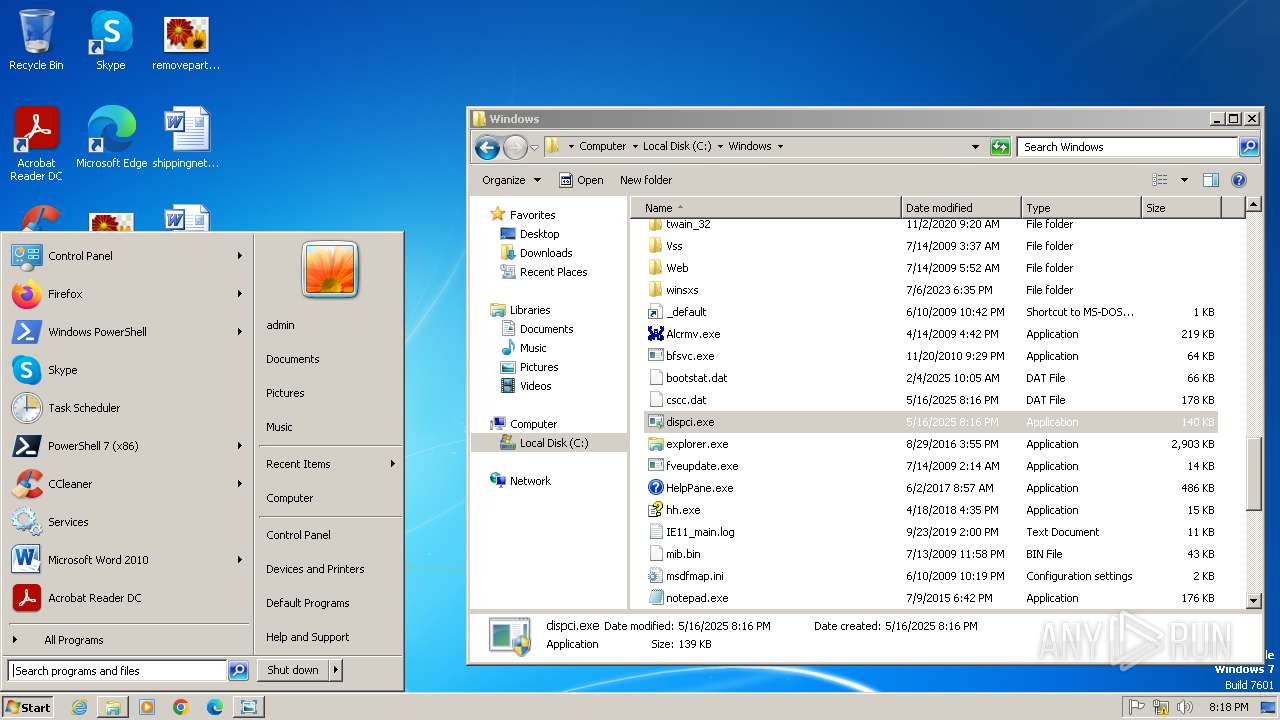Click Refresh button next to address bar
The image size is (1280, 720).
(x=1000, y=147)
